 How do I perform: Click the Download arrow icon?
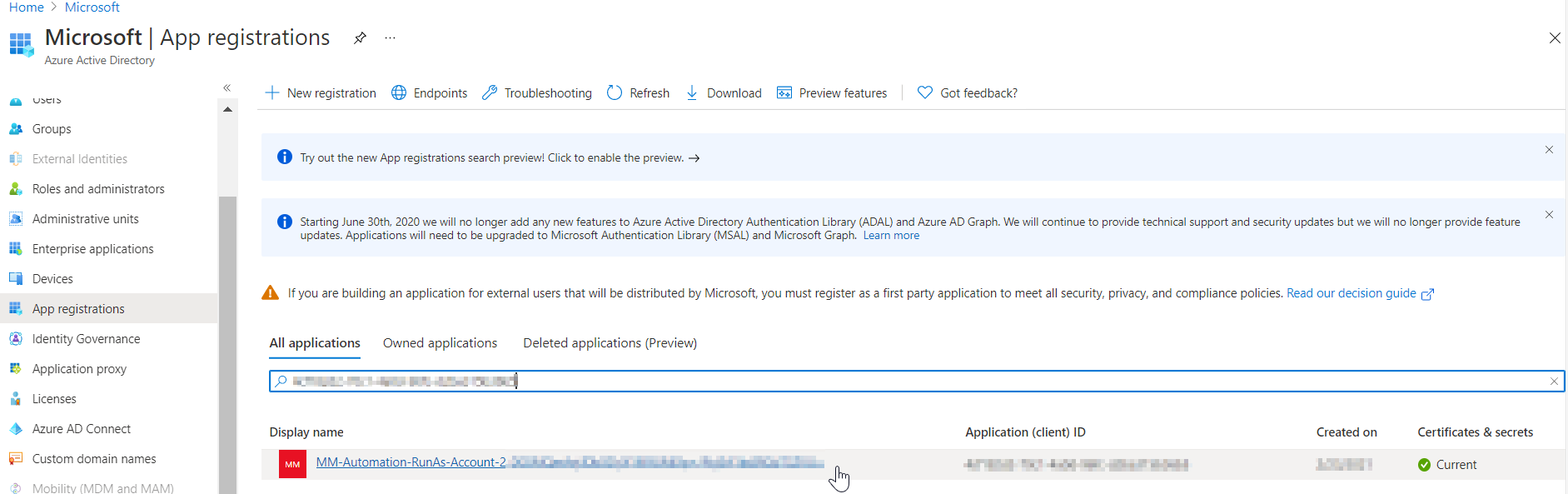coord(692,92)
